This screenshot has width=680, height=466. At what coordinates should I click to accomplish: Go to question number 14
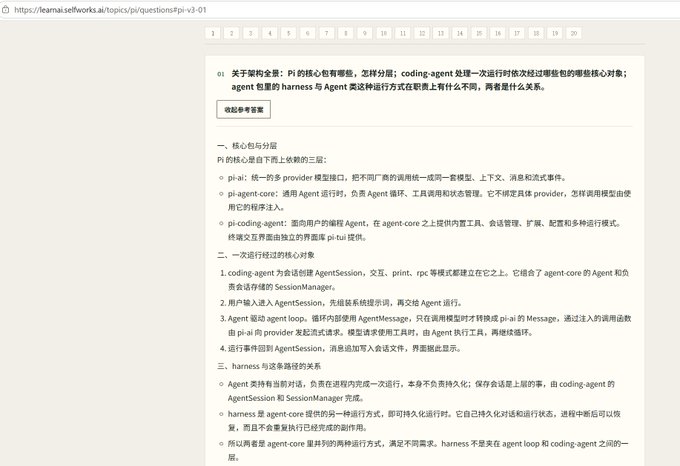(460, 33)
